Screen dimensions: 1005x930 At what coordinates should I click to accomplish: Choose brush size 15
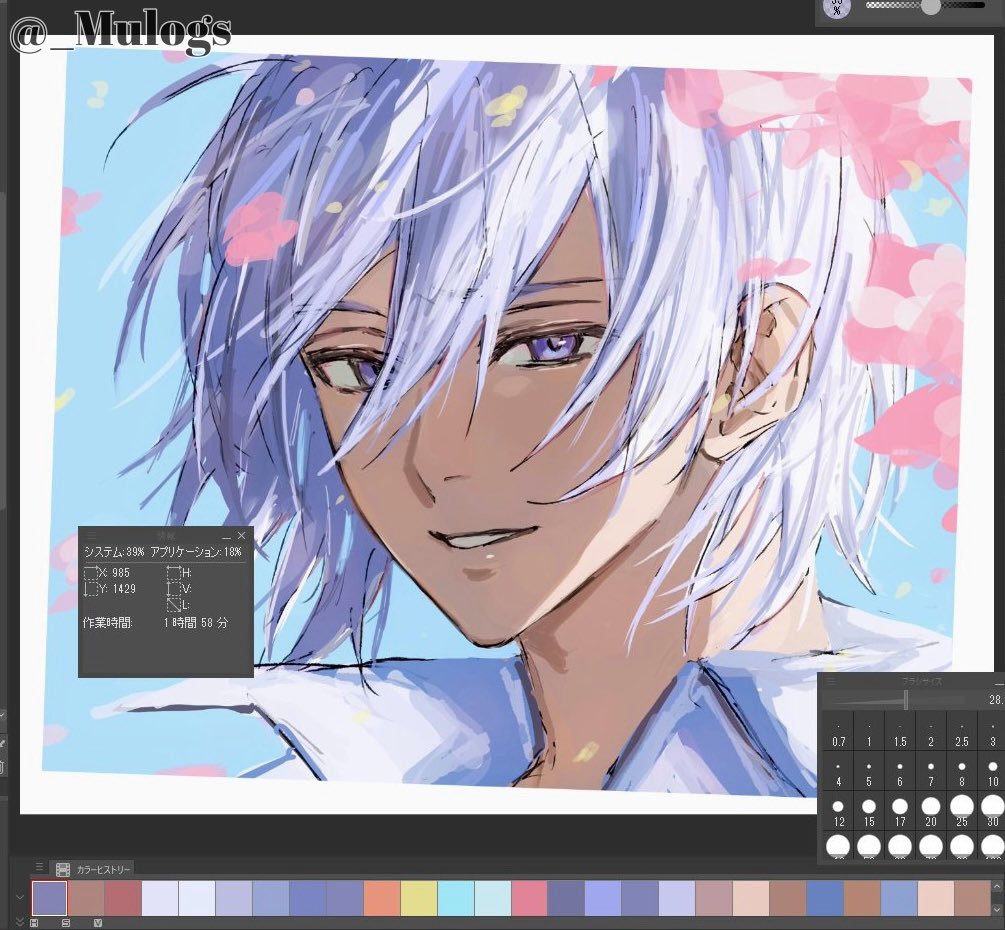pos(868,811)
